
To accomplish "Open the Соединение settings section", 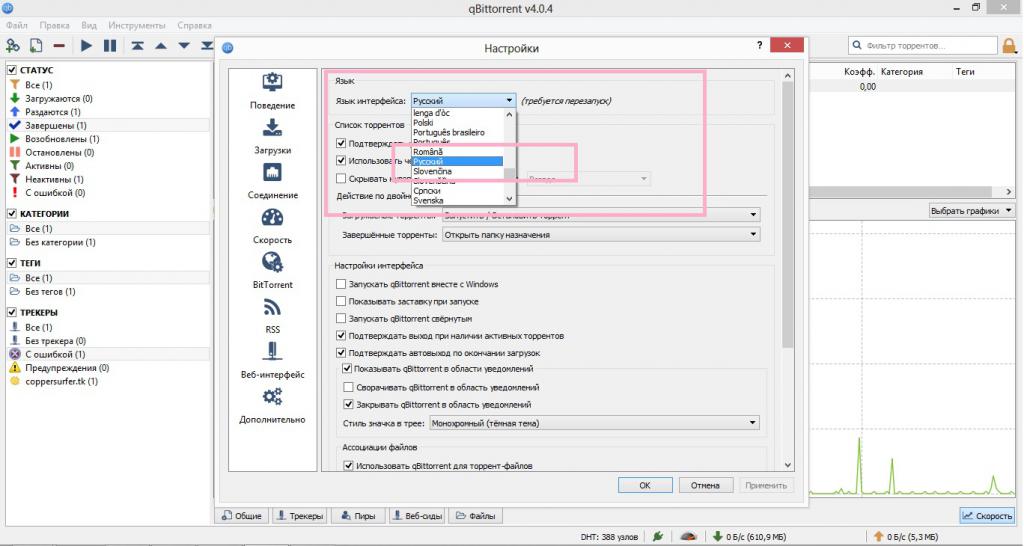I will pyautogui.click(x=272, y=181).
